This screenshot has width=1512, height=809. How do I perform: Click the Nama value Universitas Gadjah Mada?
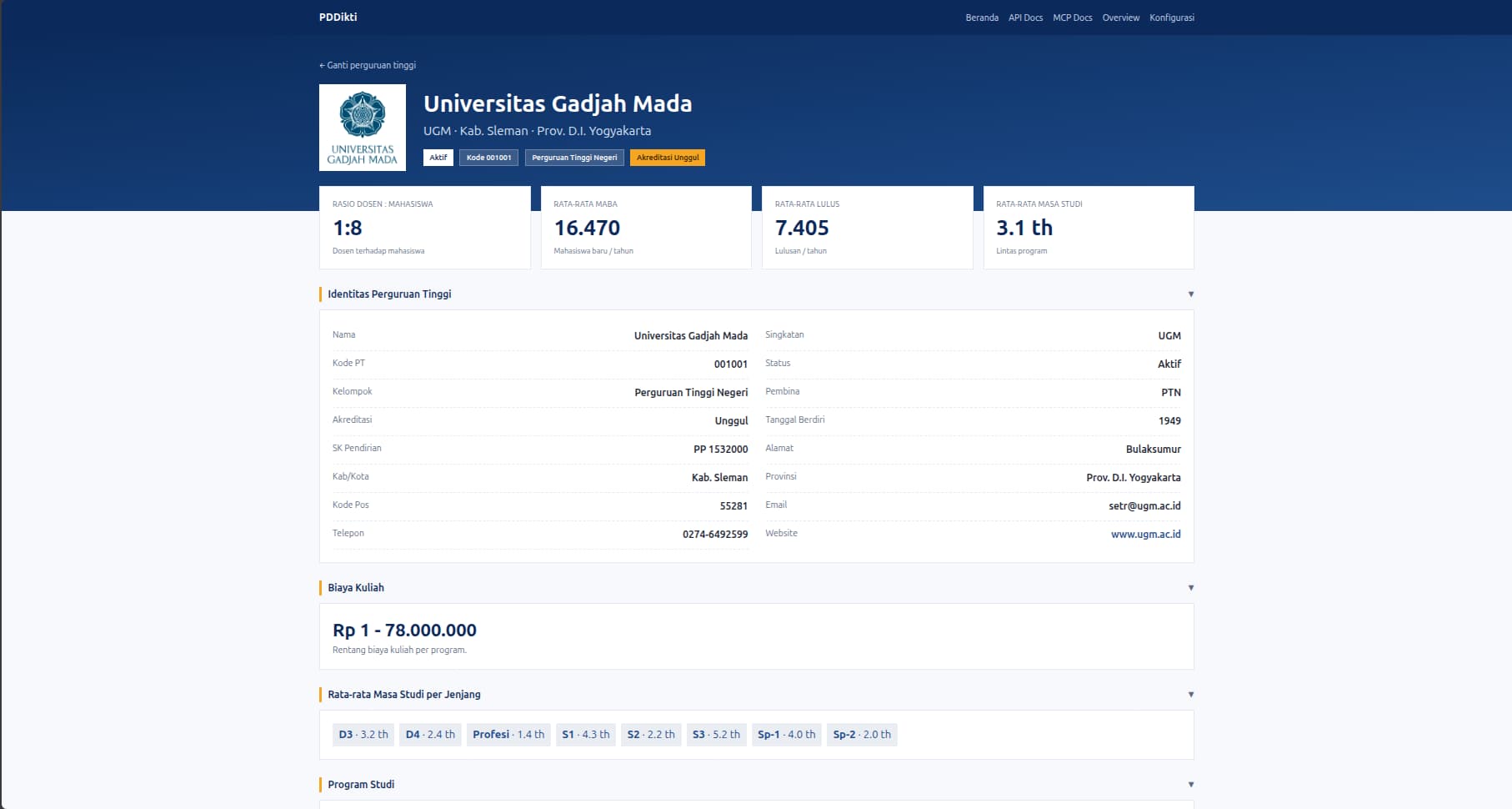point(691,336)
